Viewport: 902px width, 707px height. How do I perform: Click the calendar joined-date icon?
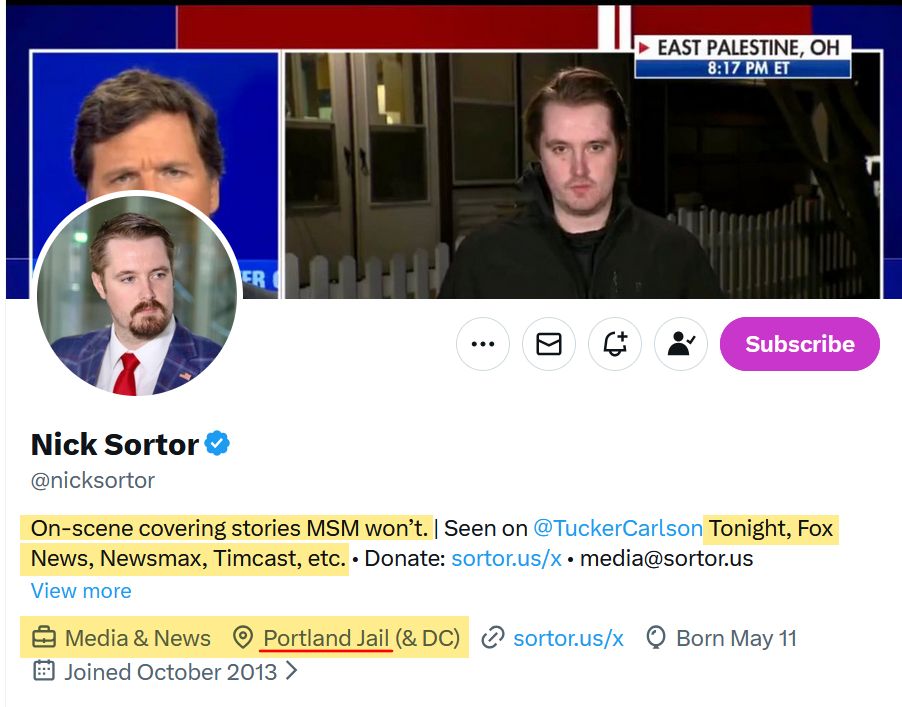(44, 671)
